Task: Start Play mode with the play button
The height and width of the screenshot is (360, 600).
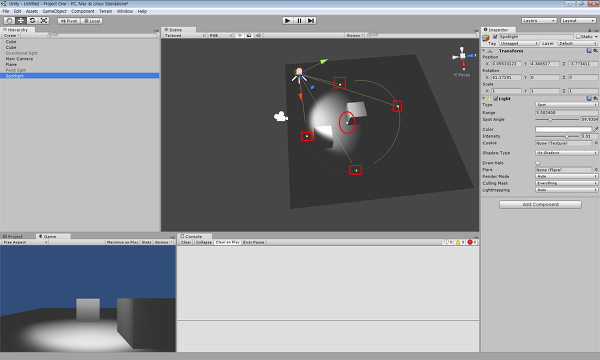Action: 288,21
